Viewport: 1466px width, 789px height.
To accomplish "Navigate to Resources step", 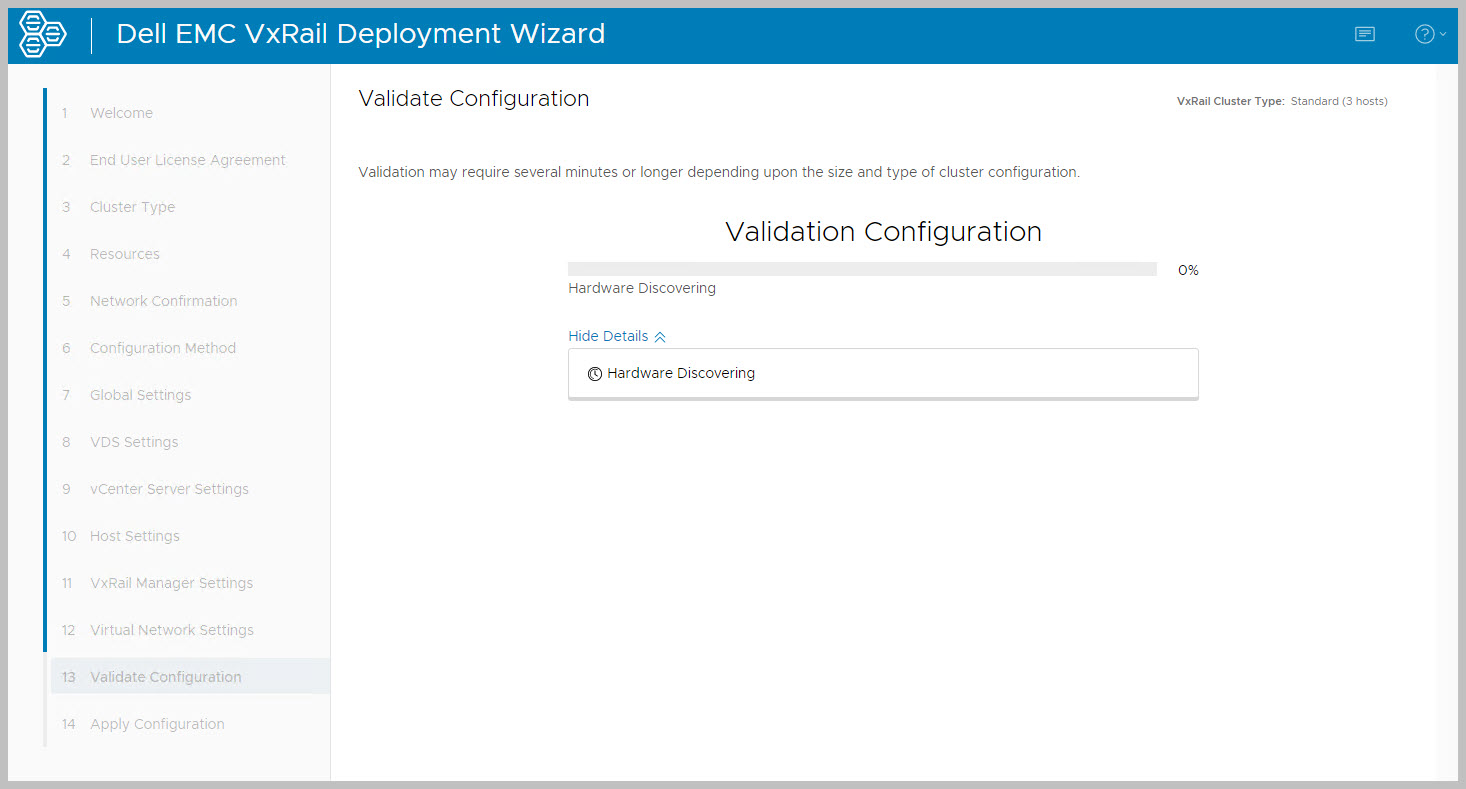I will click(x=124, y=254).
